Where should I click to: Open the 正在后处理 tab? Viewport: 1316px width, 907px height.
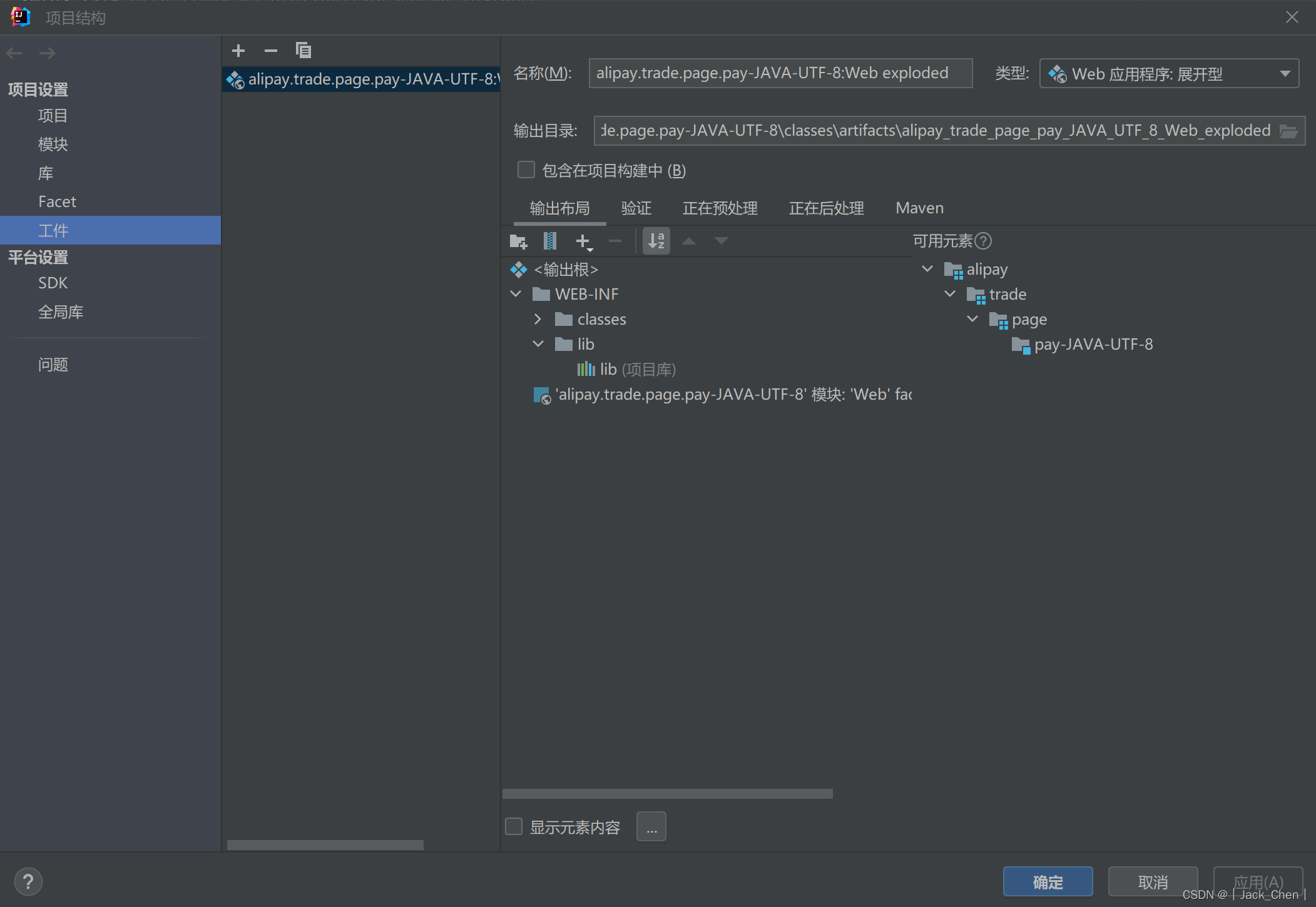point(827,208)
